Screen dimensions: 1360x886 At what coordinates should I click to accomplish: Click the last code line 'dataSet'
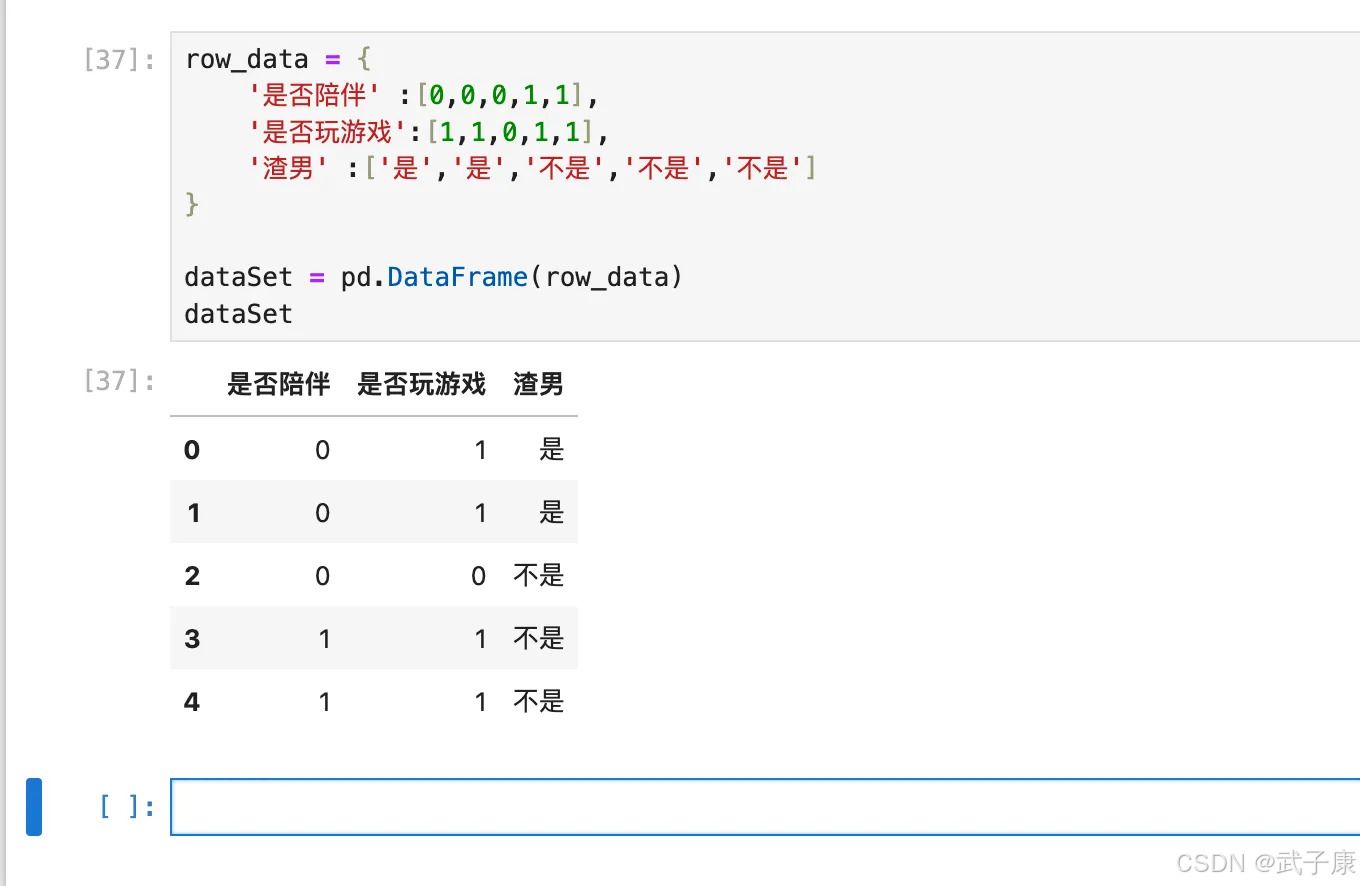coord(239,314)
